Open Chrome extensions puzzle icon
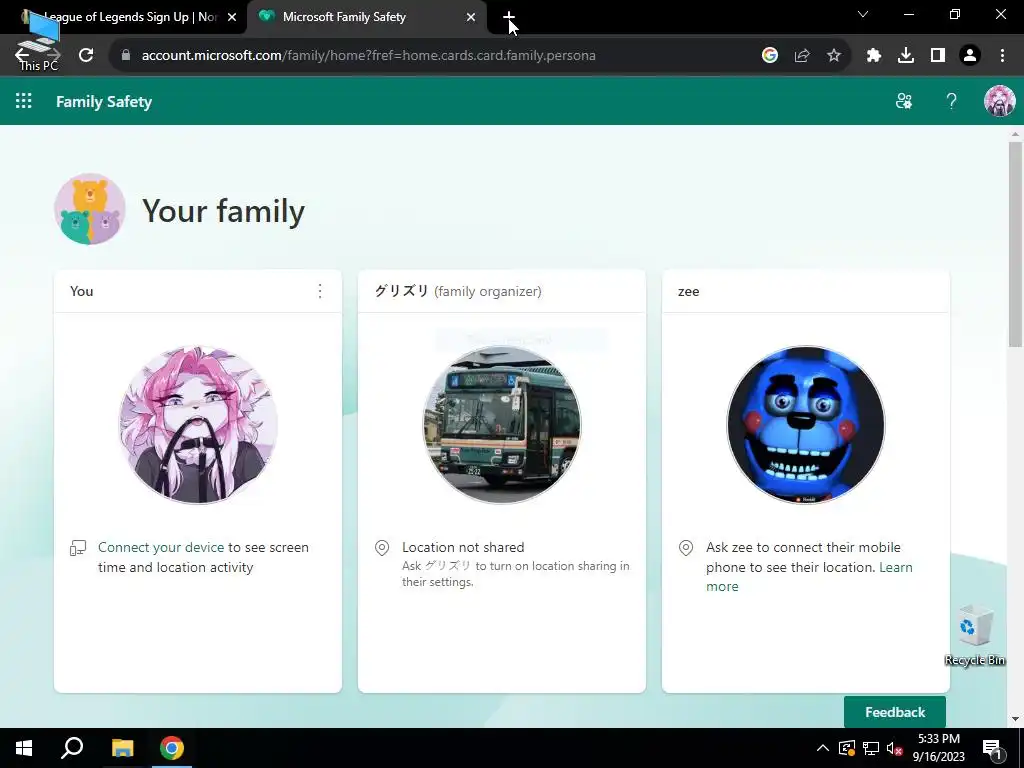 [874, 56]
